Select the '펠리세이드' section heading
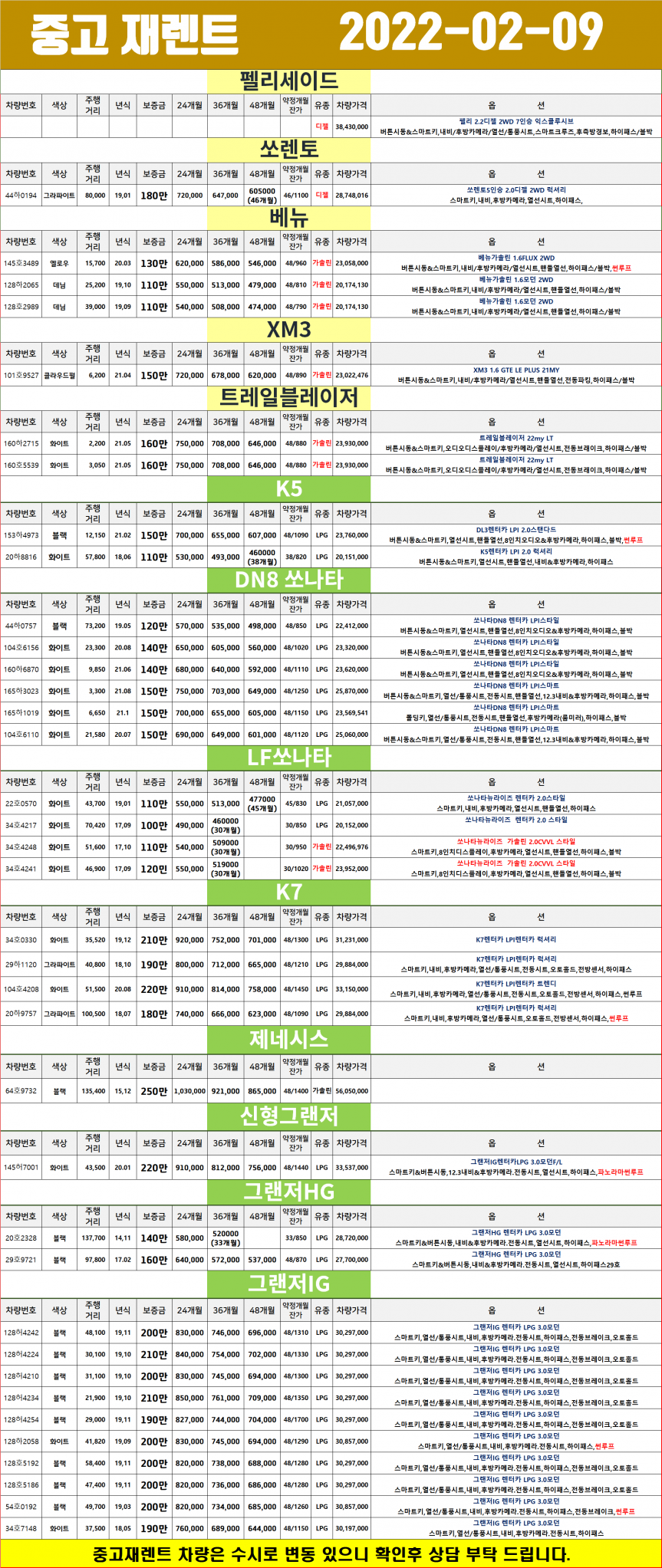662x1568 pixels. (x=289, y=81)
